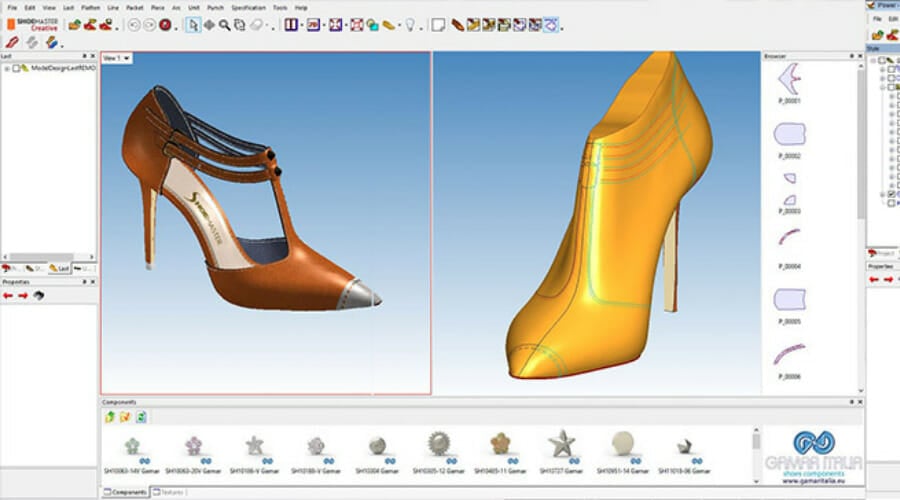Select piece thumbnail P_00004 in Browser
Viewport: 900px width, 500px height.
pyautogui.click(x=789, y=237)
